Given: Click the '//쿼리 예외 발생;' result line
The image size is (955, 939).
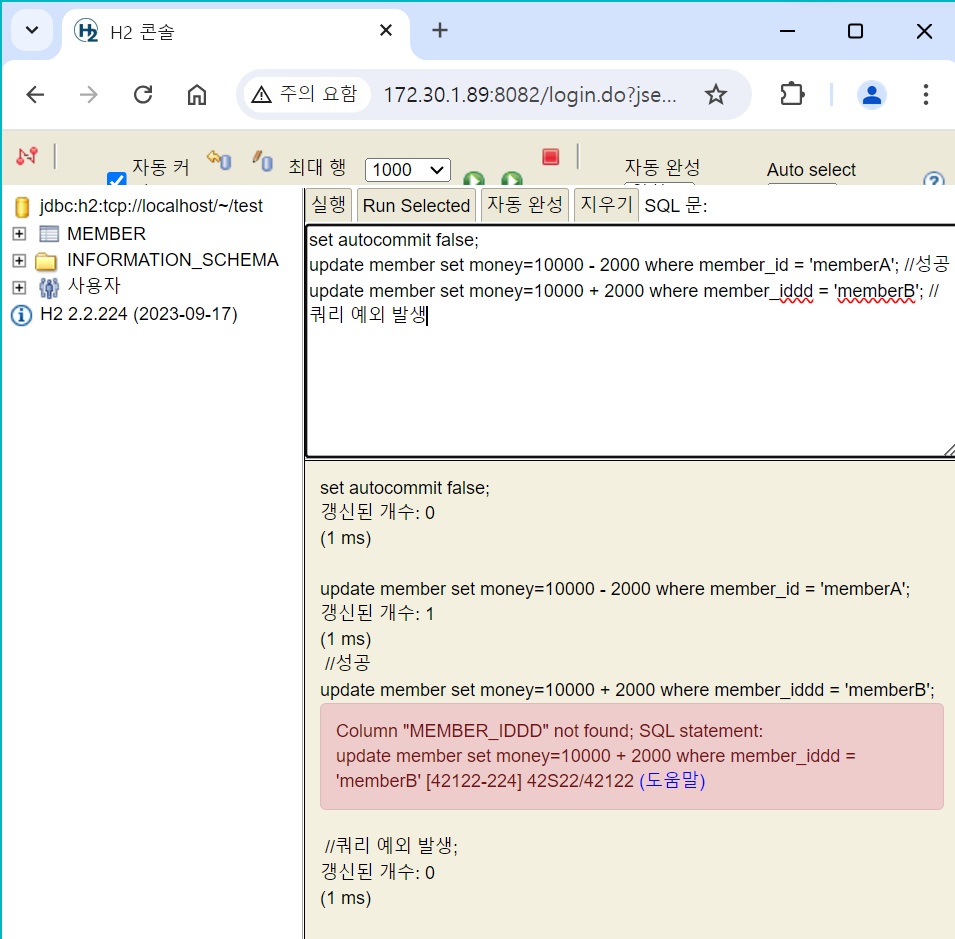Looking at the screenshot, I should point(390,846).
